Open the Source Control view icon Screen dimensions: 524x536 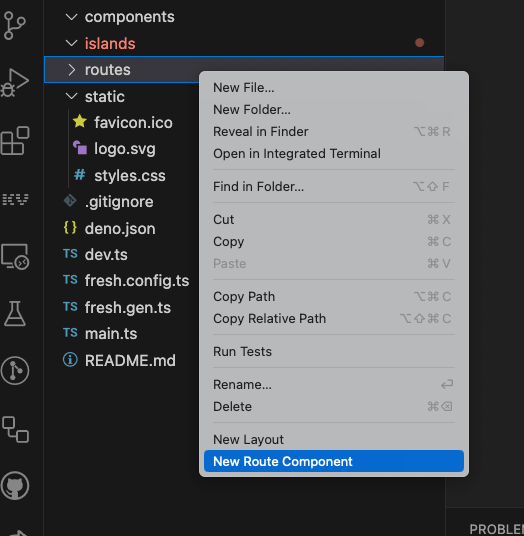(x=15, y=25)
